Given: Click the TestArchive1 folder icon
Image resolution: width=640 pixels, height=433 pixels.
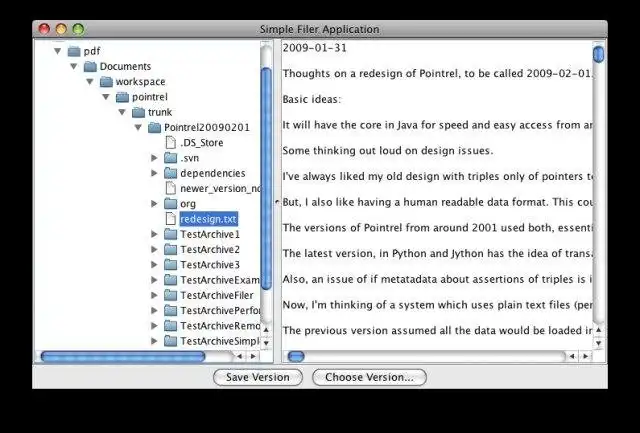Looking at the screenshot, I should click(x=171, y=234).
